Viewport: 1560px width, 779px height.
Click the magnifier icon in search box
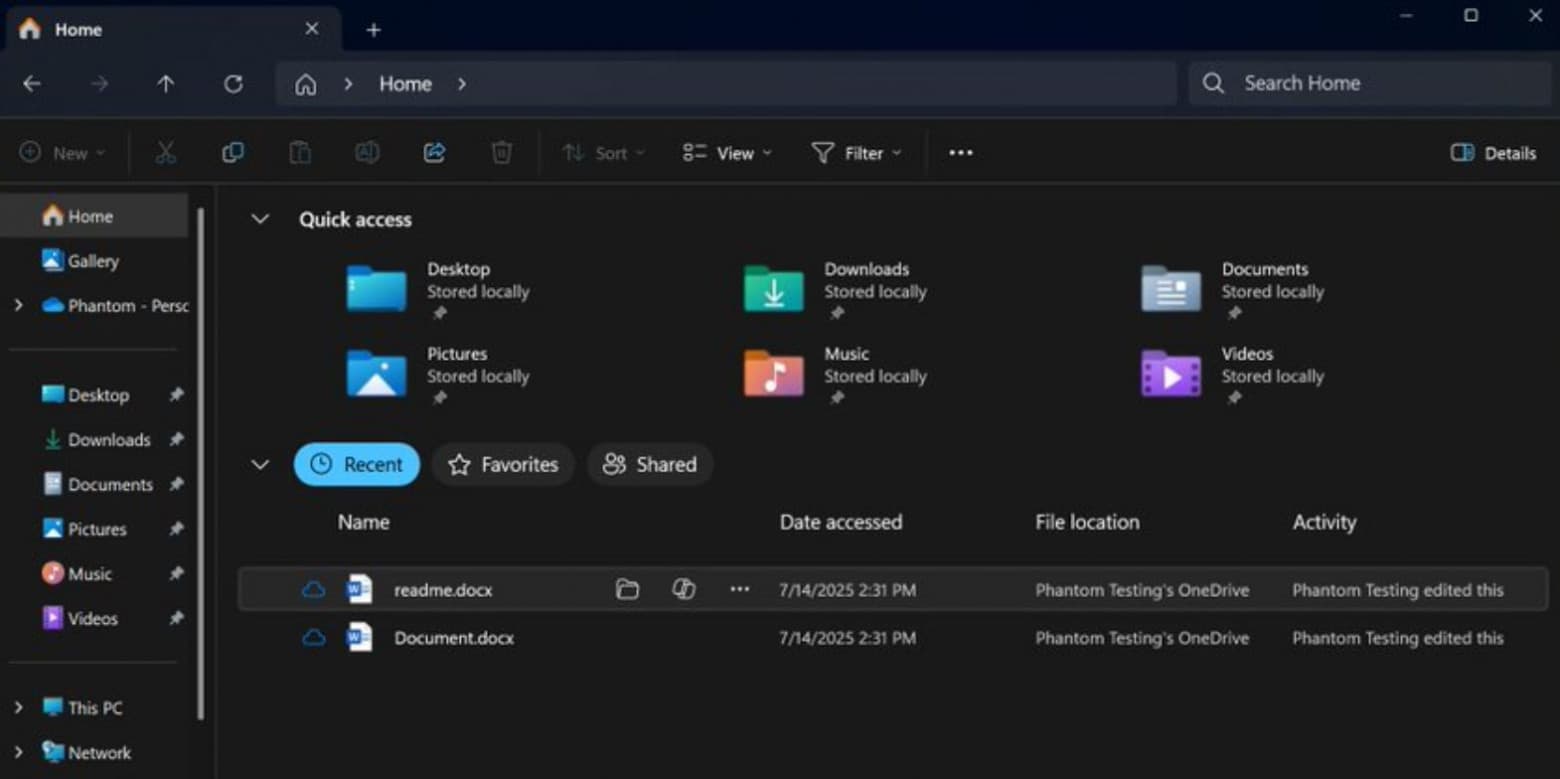coord(1213,83)
